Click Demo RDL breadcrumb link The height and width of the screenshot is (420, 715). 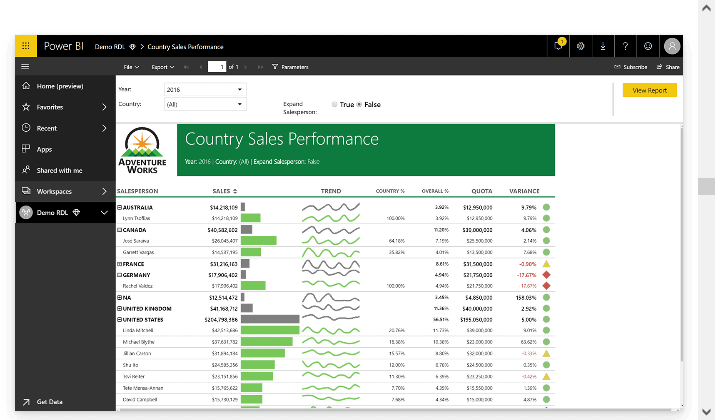click(x=110, y=47)
